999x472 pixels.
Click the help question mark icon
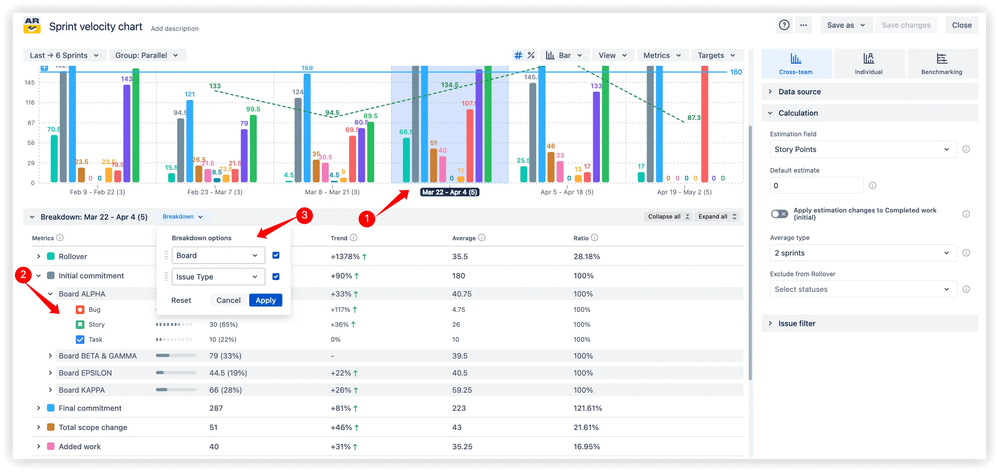pyautogui.click(x=784, y=25)
